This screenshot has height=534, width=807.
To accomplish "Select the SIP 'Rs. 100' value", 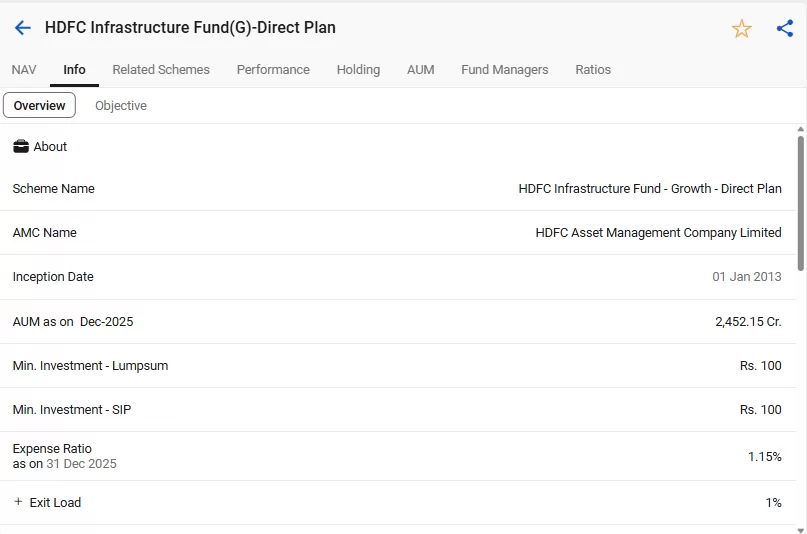I will (761, 410).
